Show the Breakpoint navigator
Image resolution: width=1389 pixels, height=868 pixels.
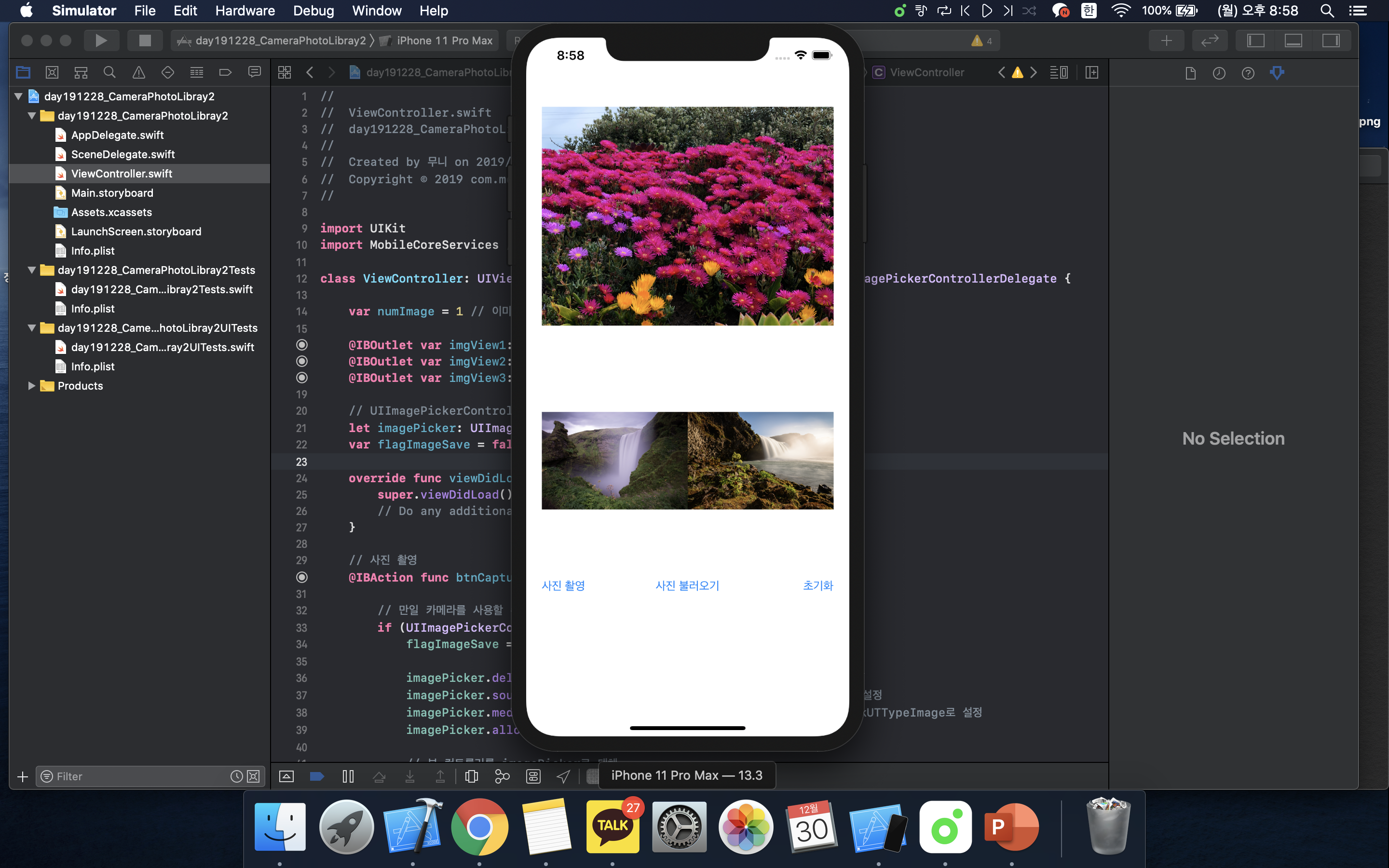point(225,72)
